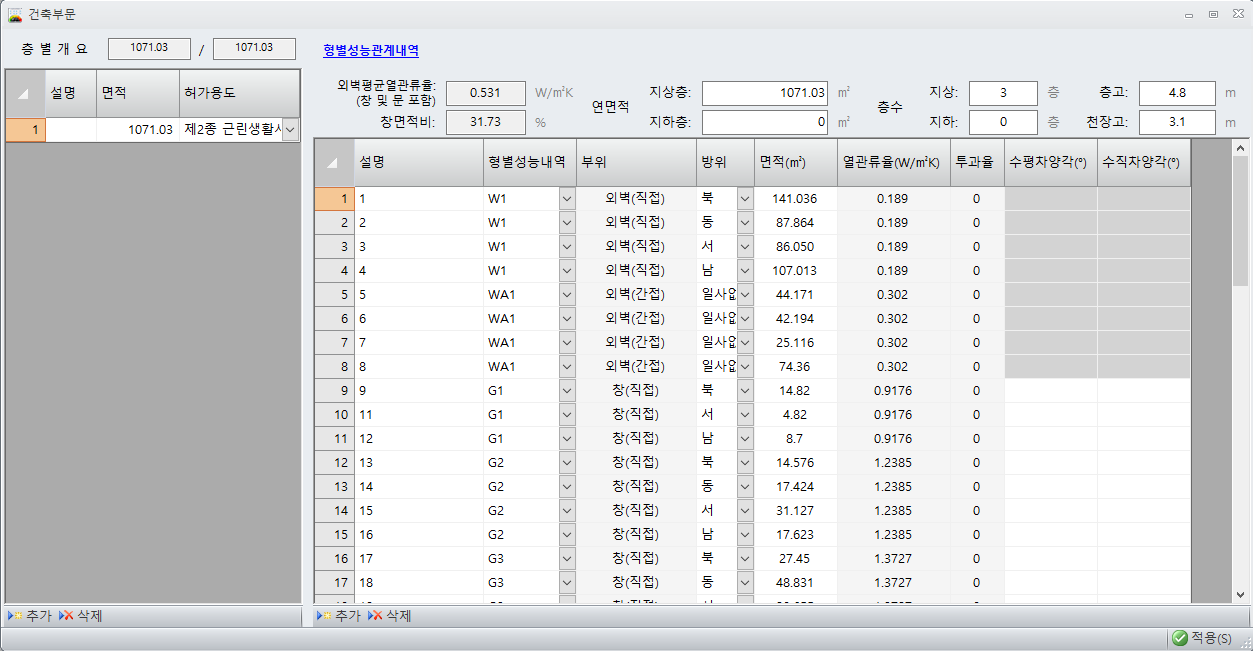
Task: Click the 설명 column header in envelope table
Action: tap(418, 162)
